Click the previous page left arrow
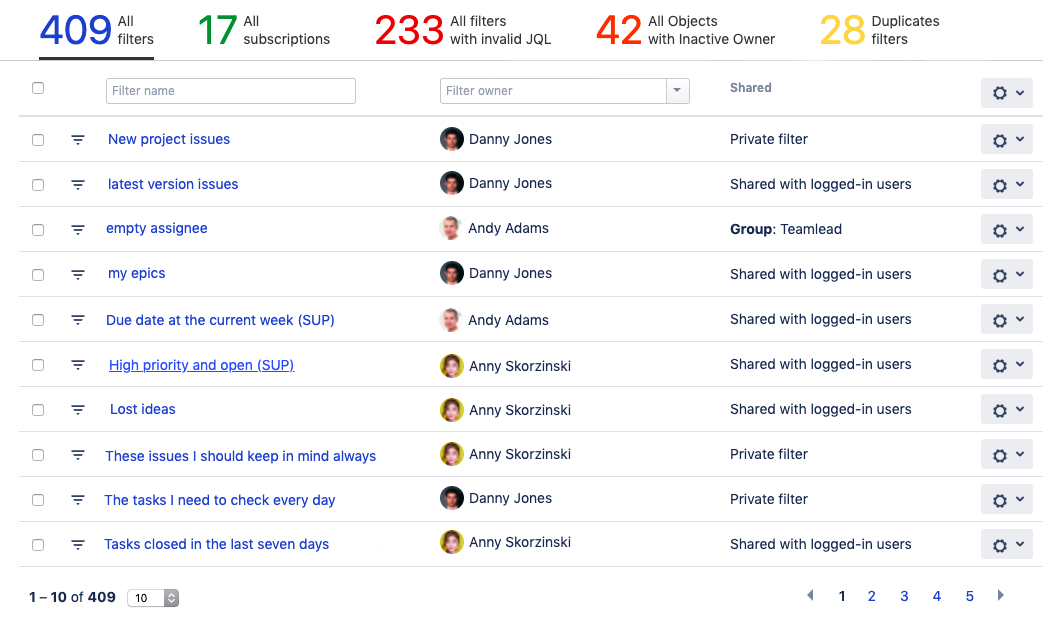 pyautogui.click(x=810, y=596)
